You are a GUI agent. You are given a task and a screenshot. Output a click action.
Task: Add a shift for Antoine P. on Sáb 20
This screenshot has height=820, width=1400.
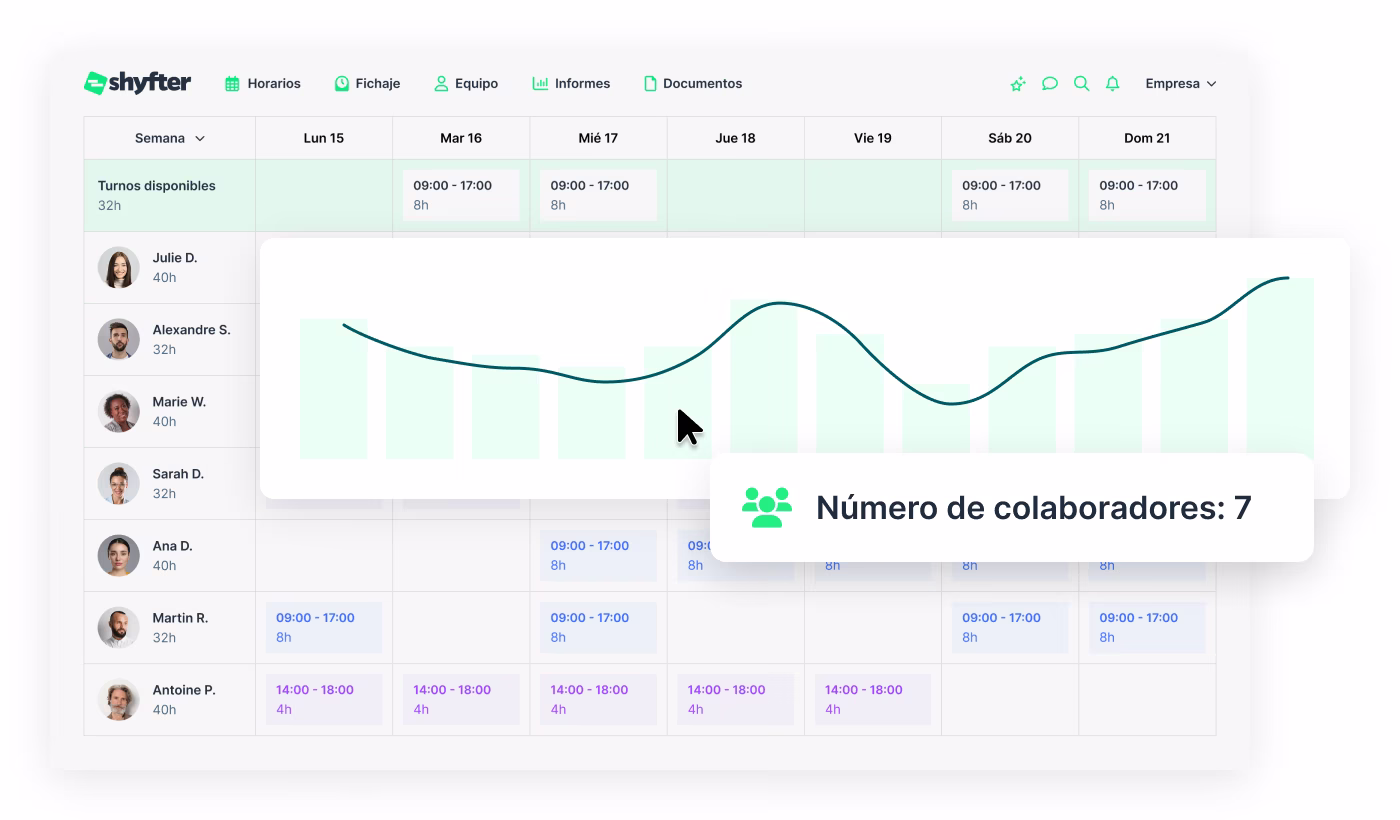[x=1010, y=700]
